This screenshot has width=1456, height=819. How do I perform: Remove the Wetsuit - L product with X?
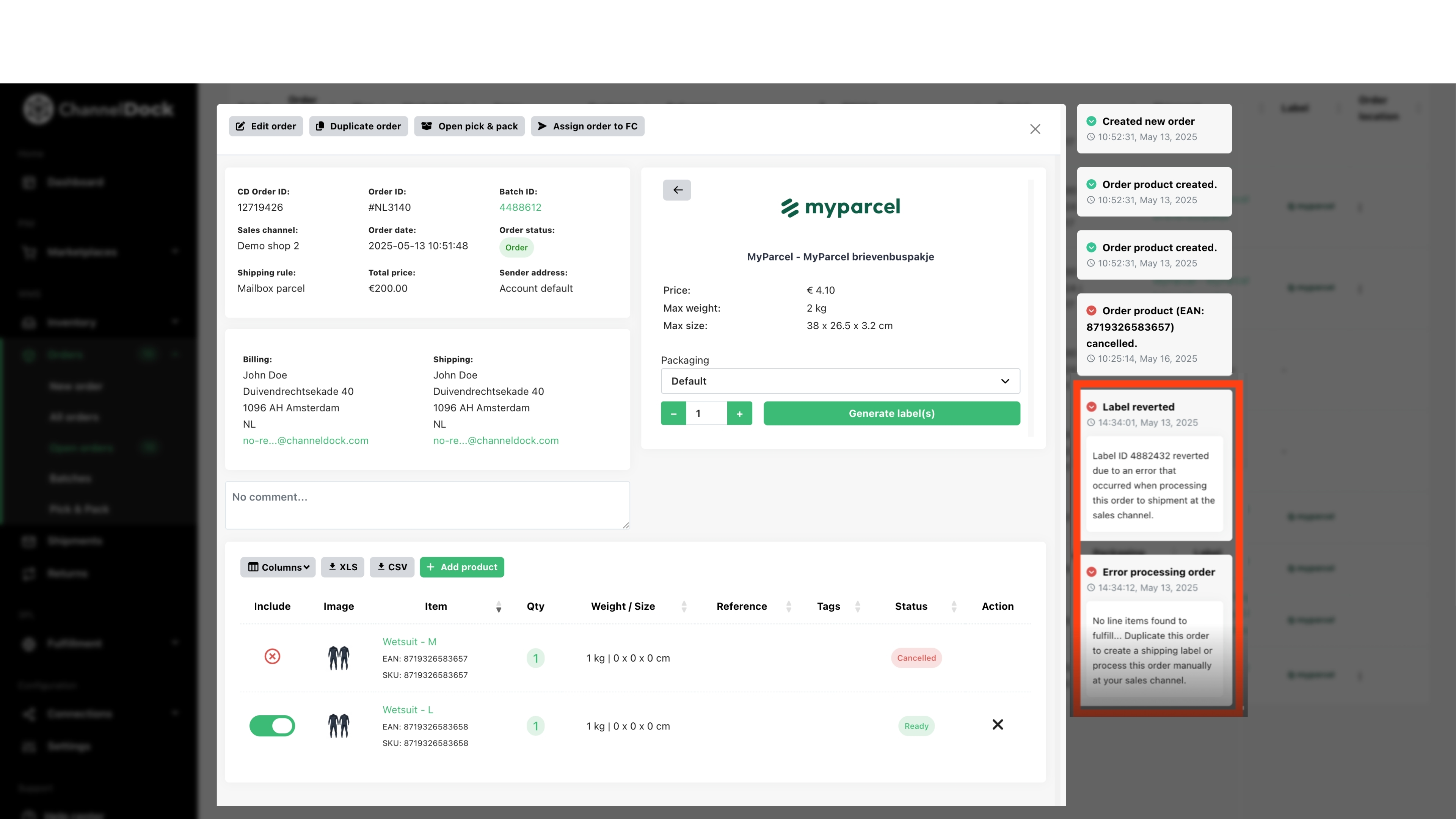tap(998, 725)
